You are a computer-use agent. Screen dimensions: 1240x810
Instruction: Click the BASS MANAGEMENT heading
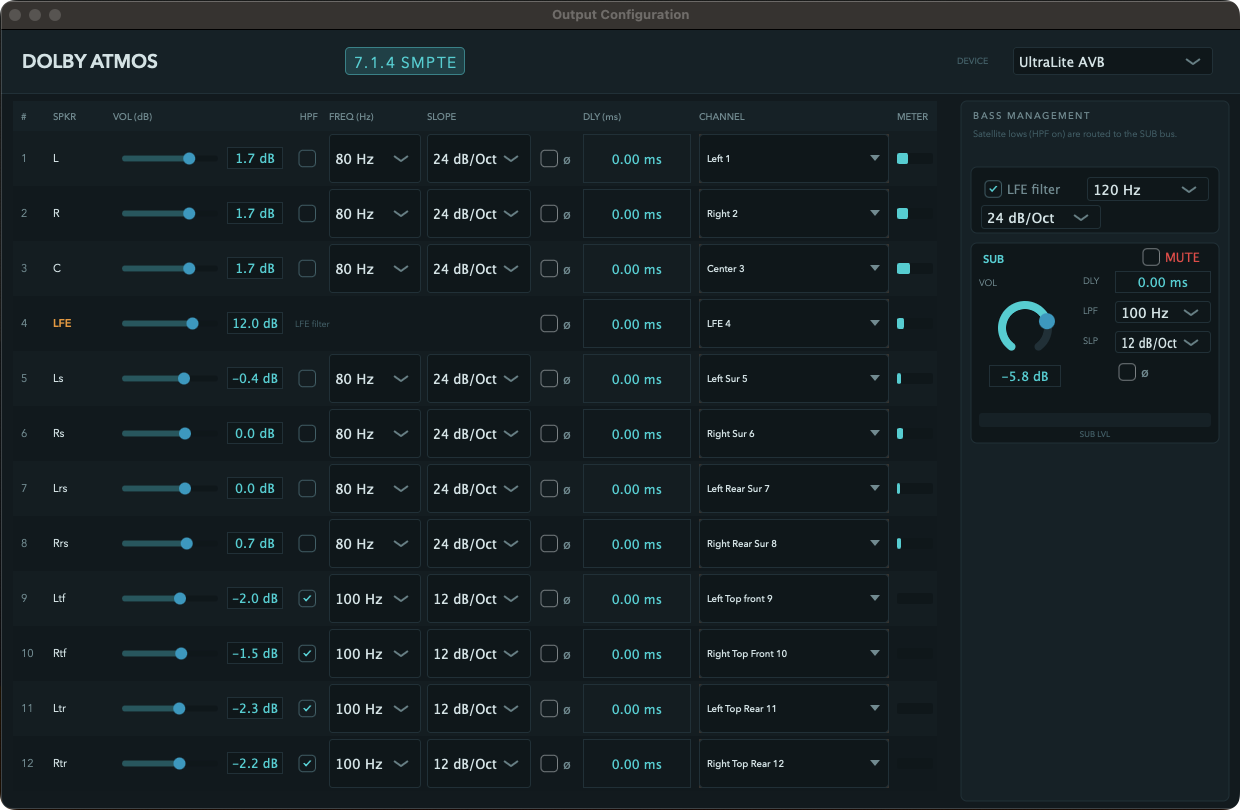[1031, 116]
